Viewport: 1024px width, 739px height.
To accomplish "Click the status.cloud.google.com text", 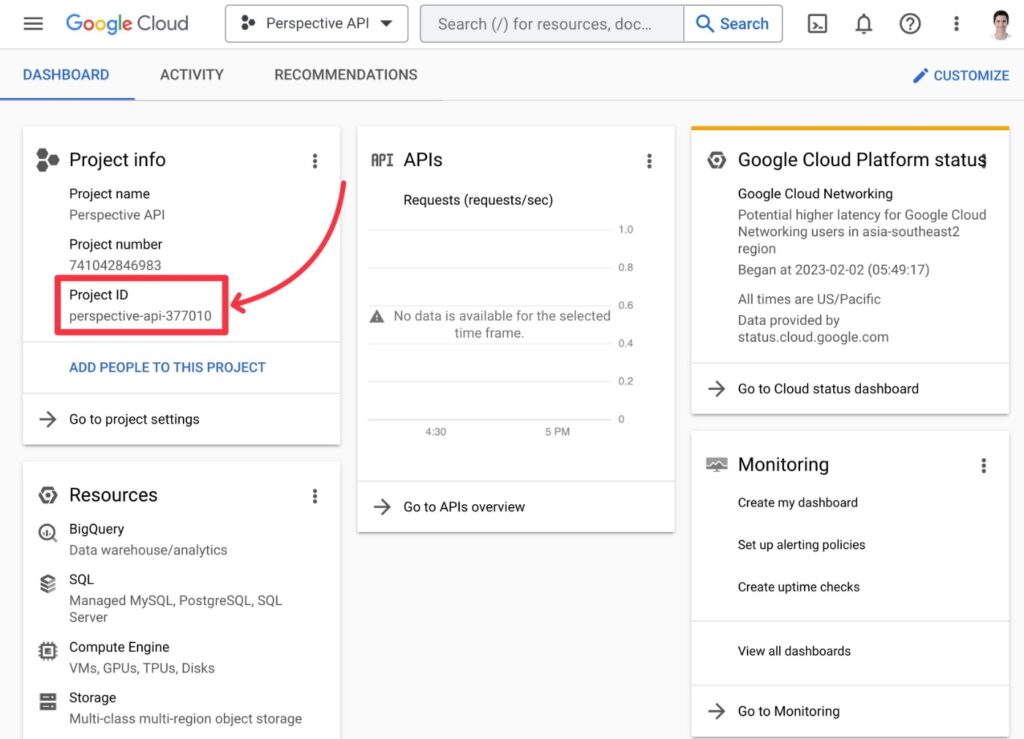I will pos(813,337).
